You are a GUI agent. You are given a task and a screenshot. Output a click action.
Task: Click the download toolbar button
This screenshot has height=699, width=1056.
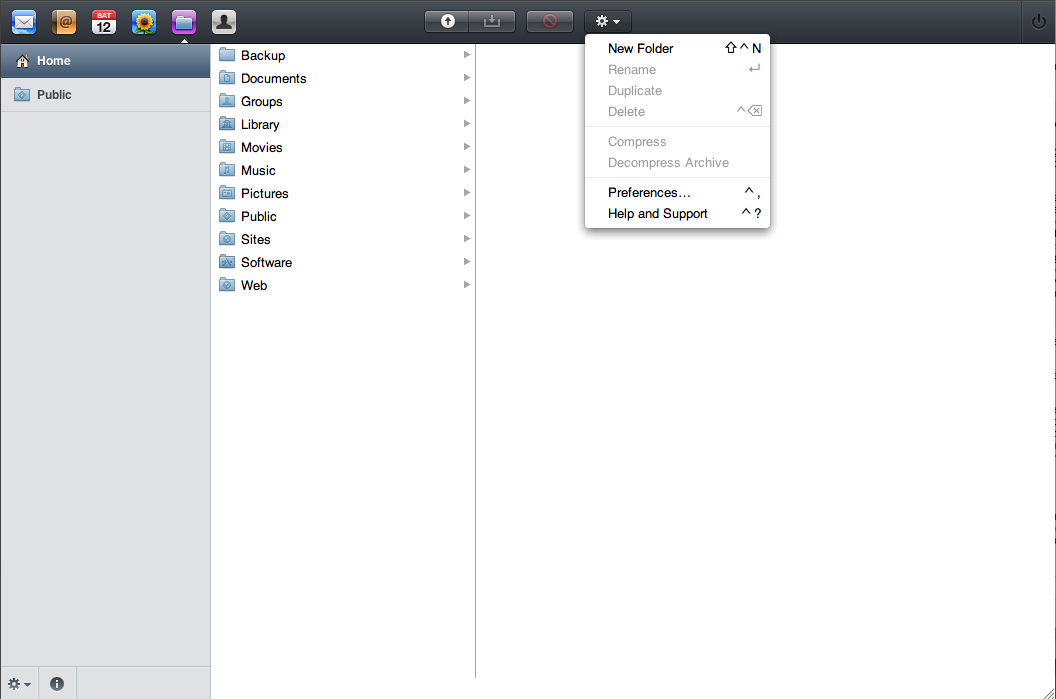pyautogui.click(x=492, y=22)
